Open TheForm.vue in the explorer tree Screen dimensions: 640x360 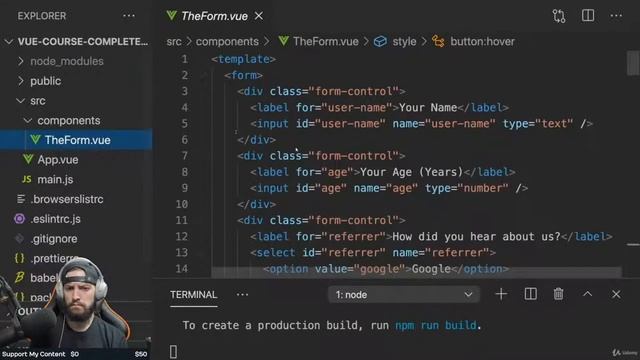point(76,140)
